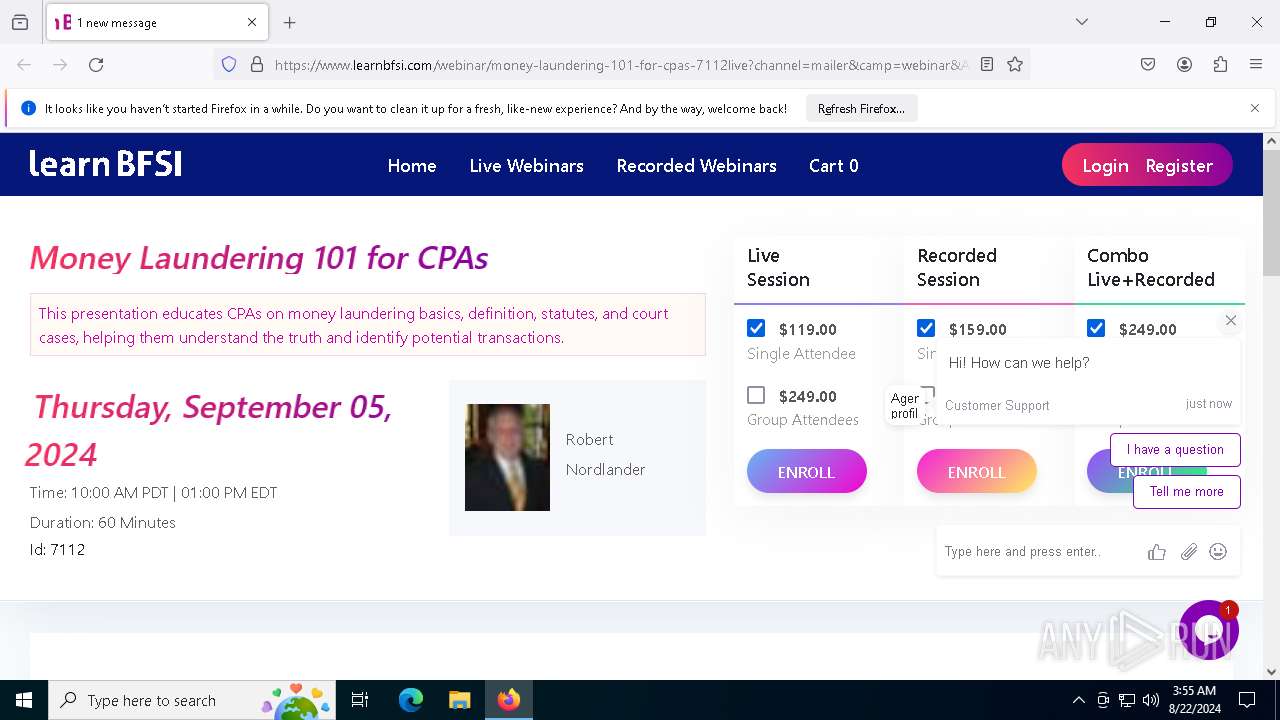Click the 'Money Laundering 101 for CPAs' title

[x=259, y=258]
